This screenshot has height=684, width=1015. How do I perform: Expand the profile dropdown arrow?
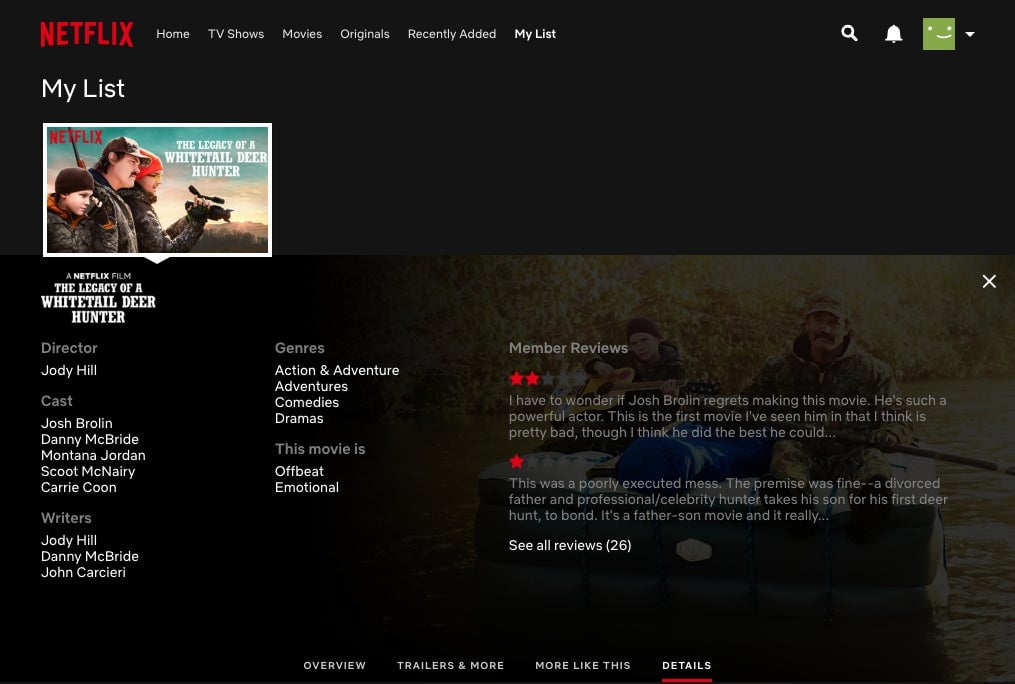pos(970,34)
